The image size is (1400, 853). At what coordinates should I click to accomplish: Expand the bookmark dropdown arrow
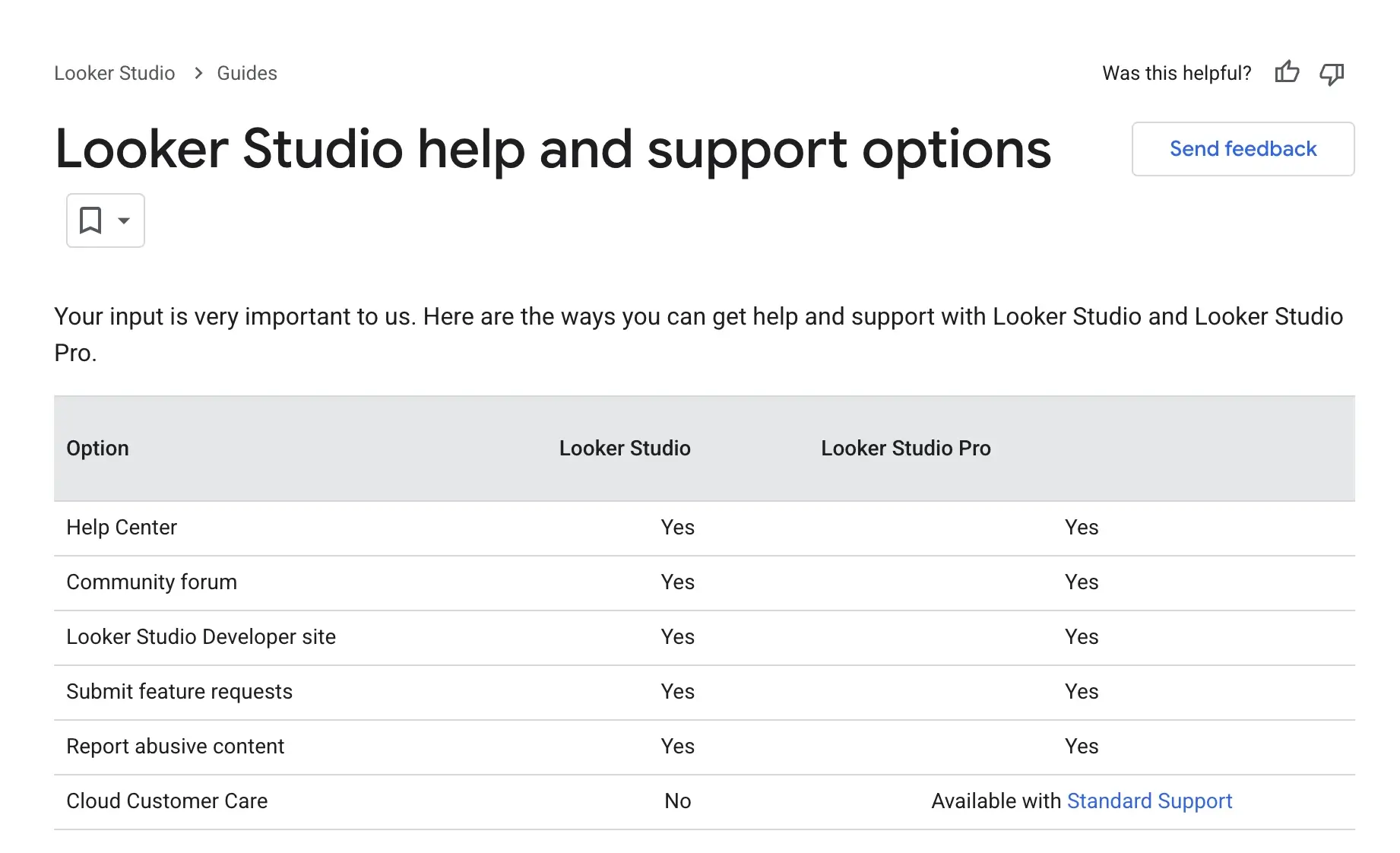pos(124,220)
